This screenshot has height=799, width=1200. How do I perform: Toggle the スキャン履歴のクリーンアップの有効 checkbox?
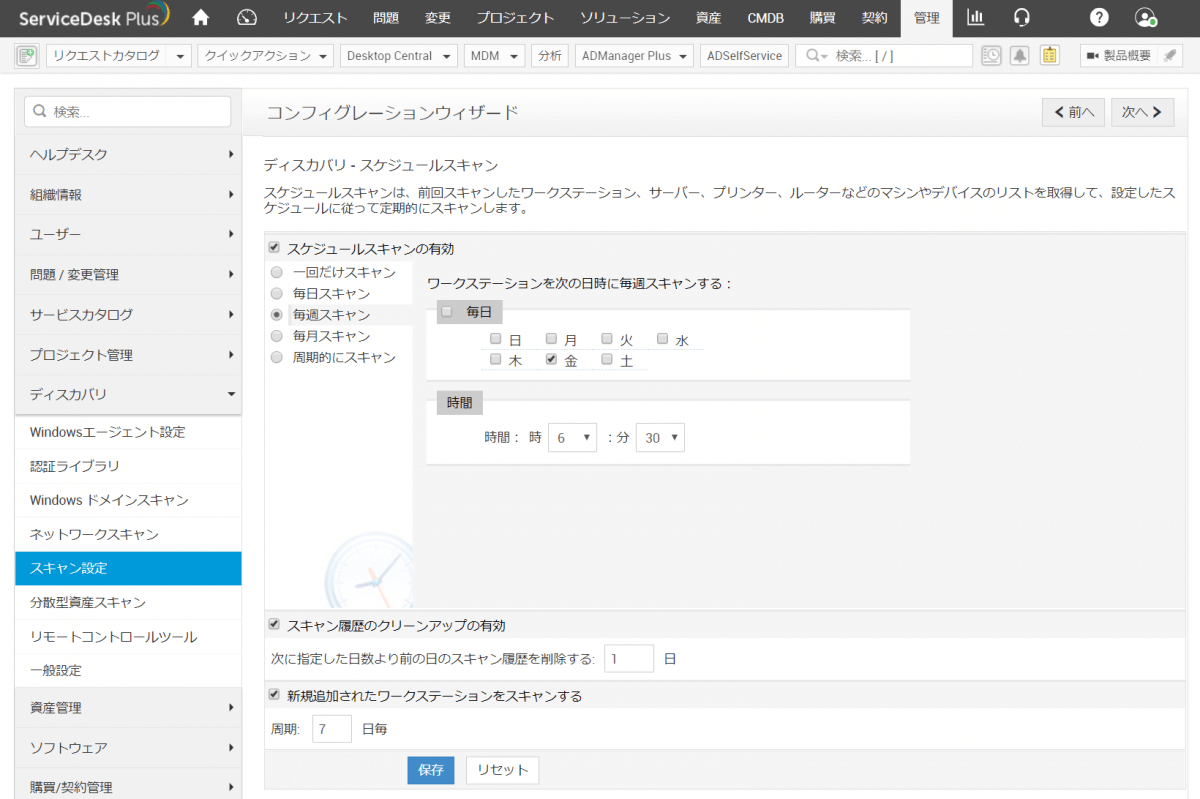(275, 625)
